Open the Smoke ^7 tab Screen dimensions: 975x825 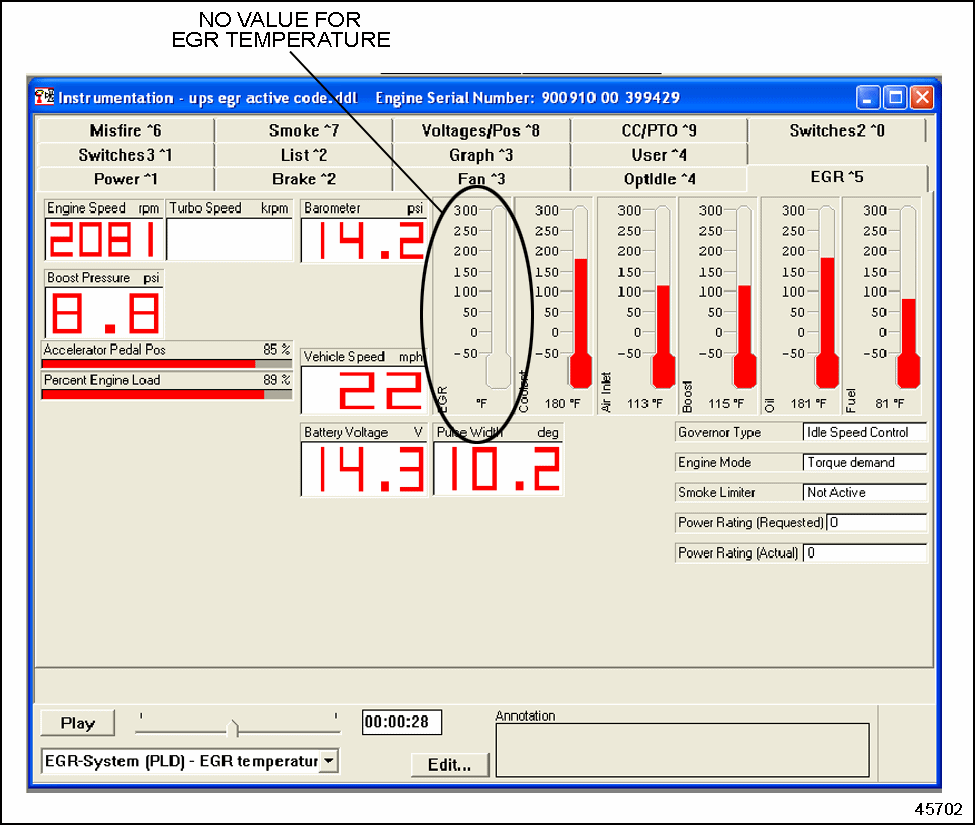coord(304,131)
